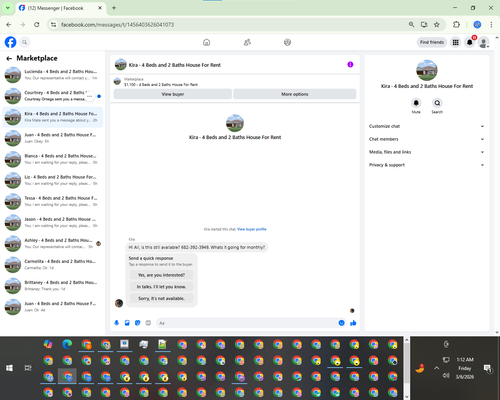This screenshot has height=400, width=500.
Task: Click the Chrome profile avatar in toolbar
Action: [x=477, y=24]
